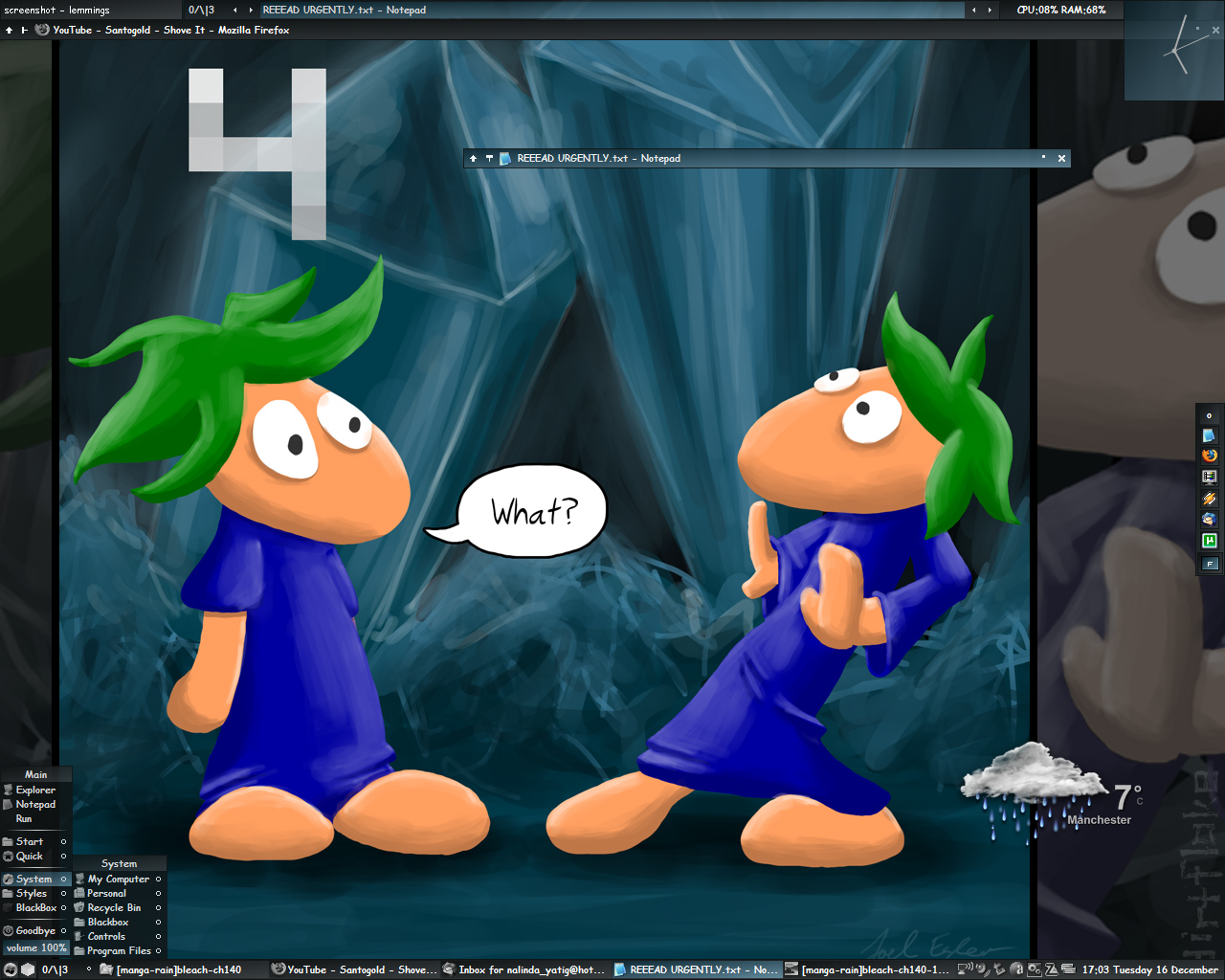
Task: Click the analog clock widget
Action: 1174,51
